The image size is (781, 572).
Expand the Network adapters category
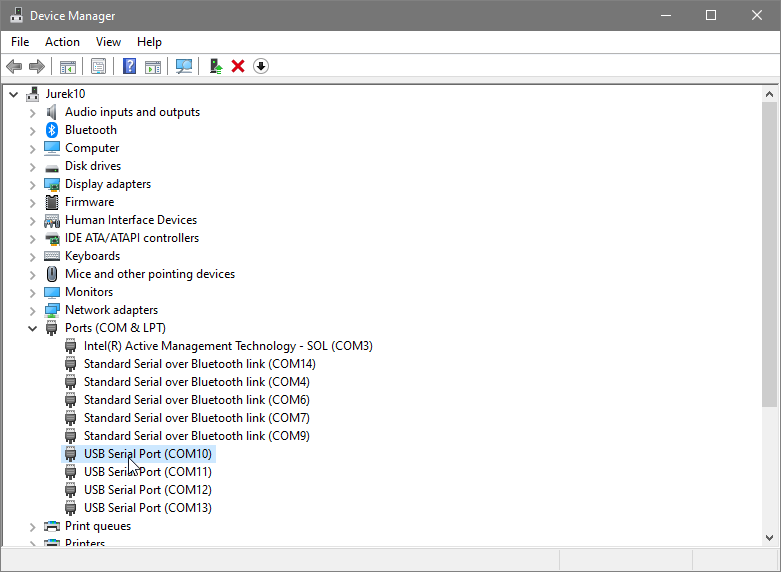33,311
